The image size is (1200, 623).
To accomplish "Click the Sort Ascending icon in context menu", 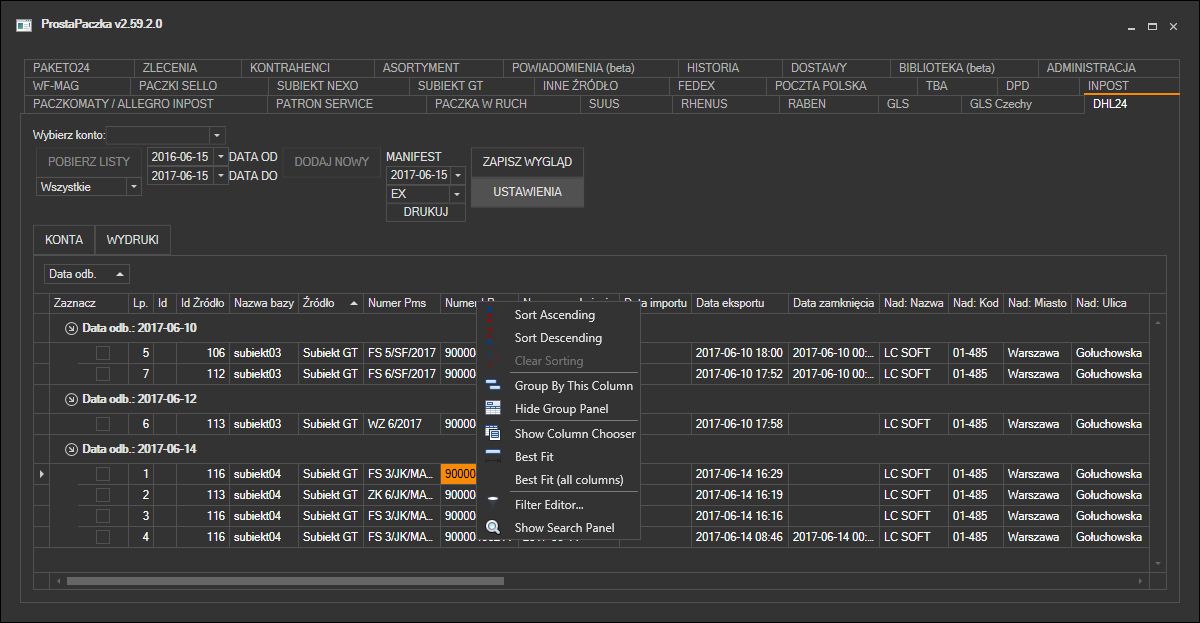I will 491,315.
